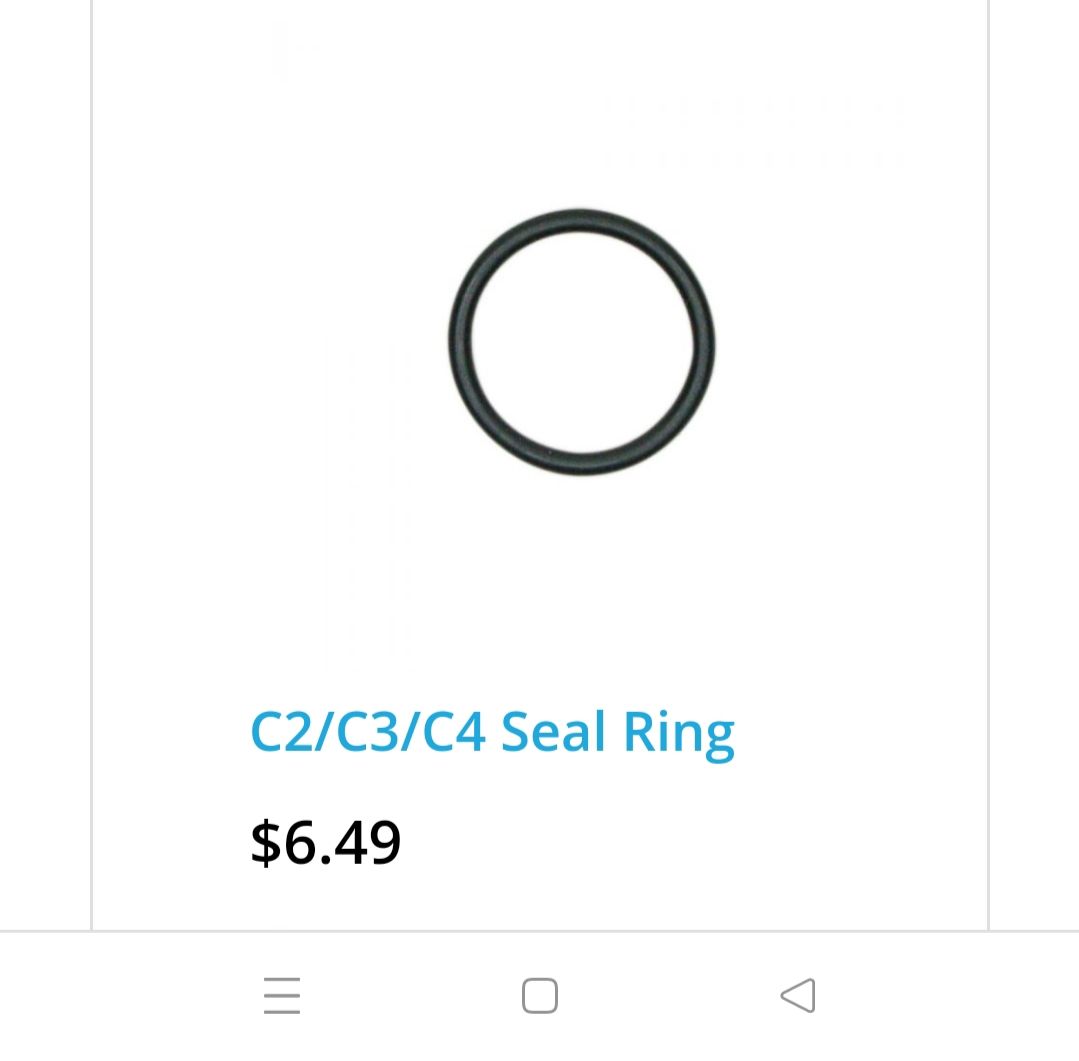Click the "C2/C3/C4" part of the title

pyautogui.click(x=367, y=732)
